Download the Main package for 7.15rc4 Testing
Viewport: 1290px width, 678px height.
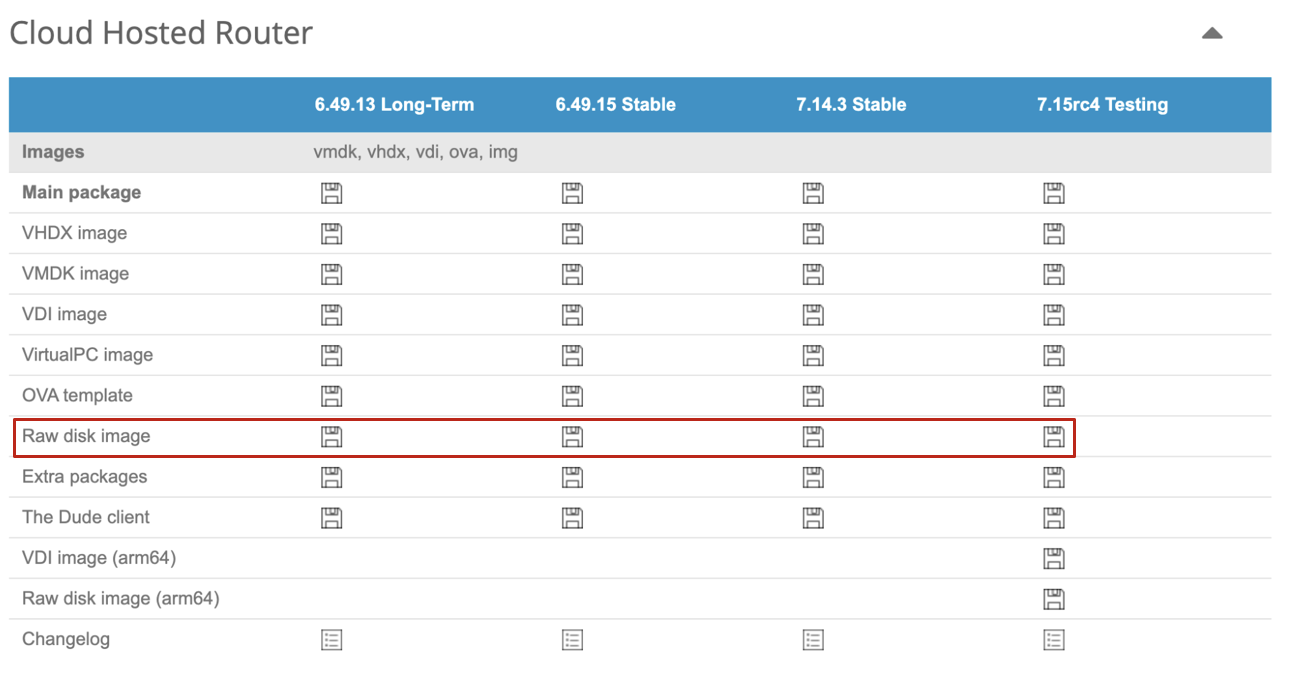pyautogui.click(x=1054, y=192)
